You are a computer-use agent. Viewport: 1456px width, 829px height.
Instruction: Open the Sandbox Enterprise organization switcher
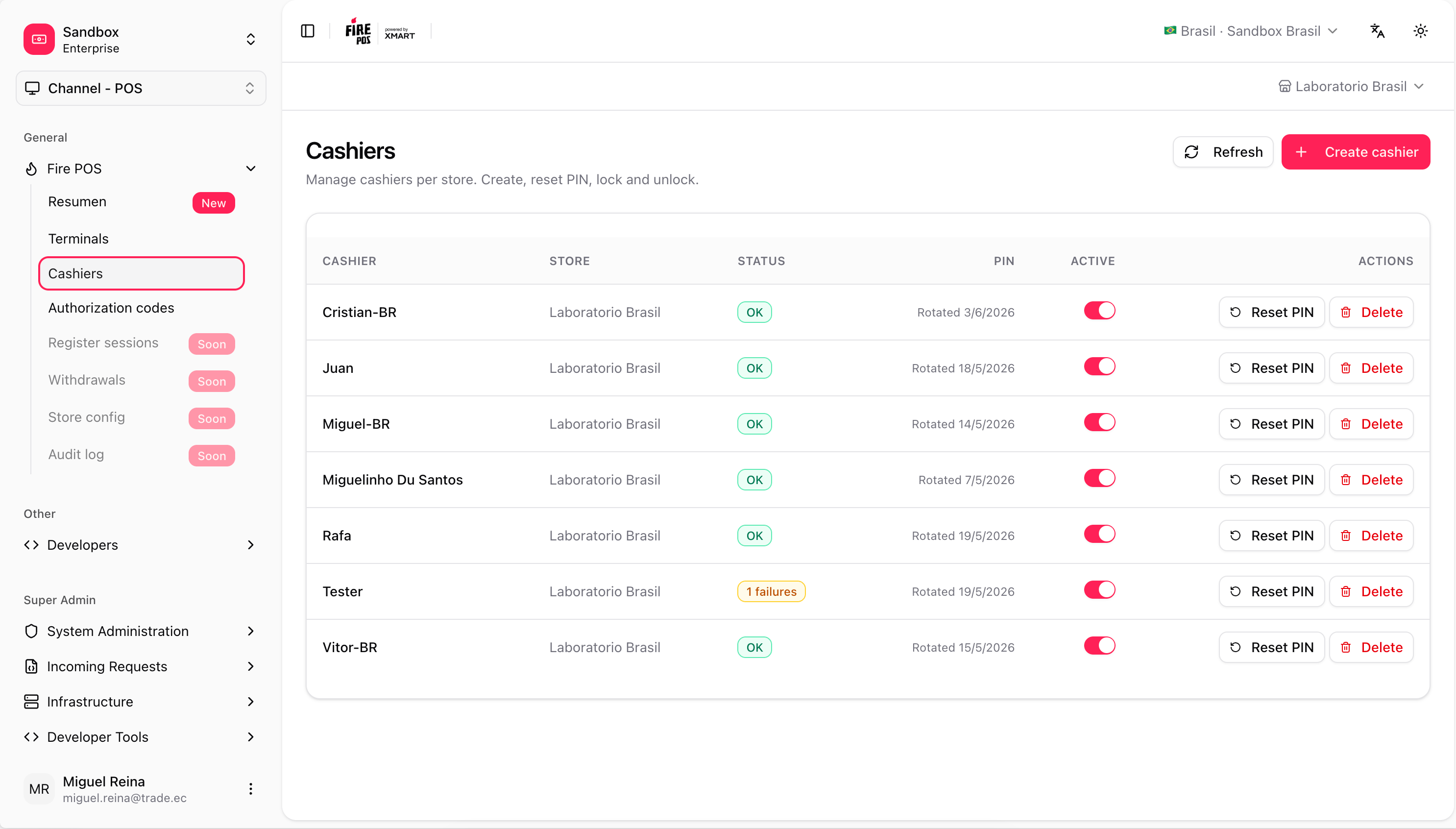(141, 39)
